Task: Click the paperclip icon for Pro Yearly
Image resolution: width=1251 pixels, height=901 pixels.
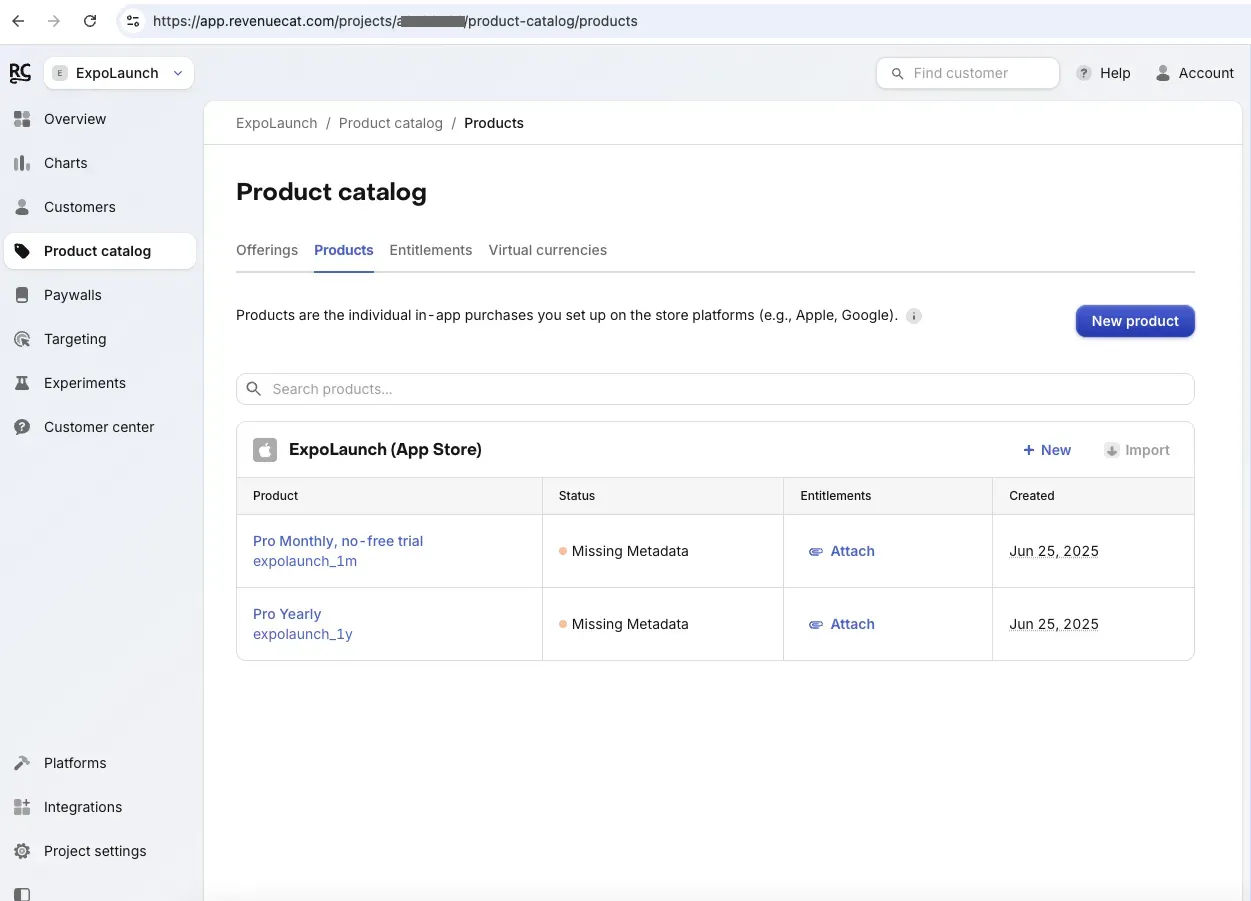Action: coord(816,624)
